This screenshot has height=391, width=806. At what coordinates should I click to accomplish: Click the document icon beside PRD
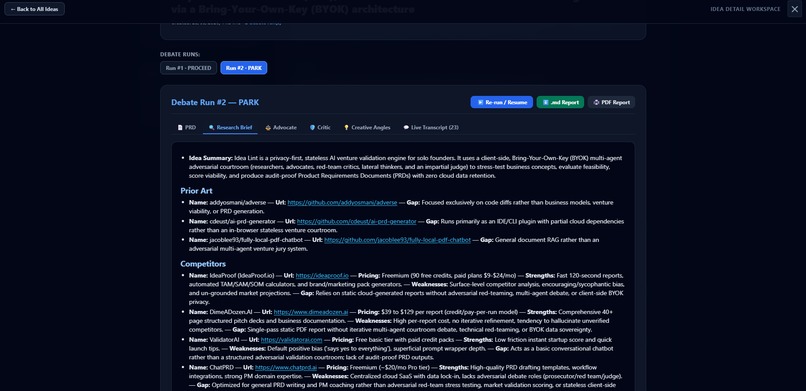tap(180, 127)
